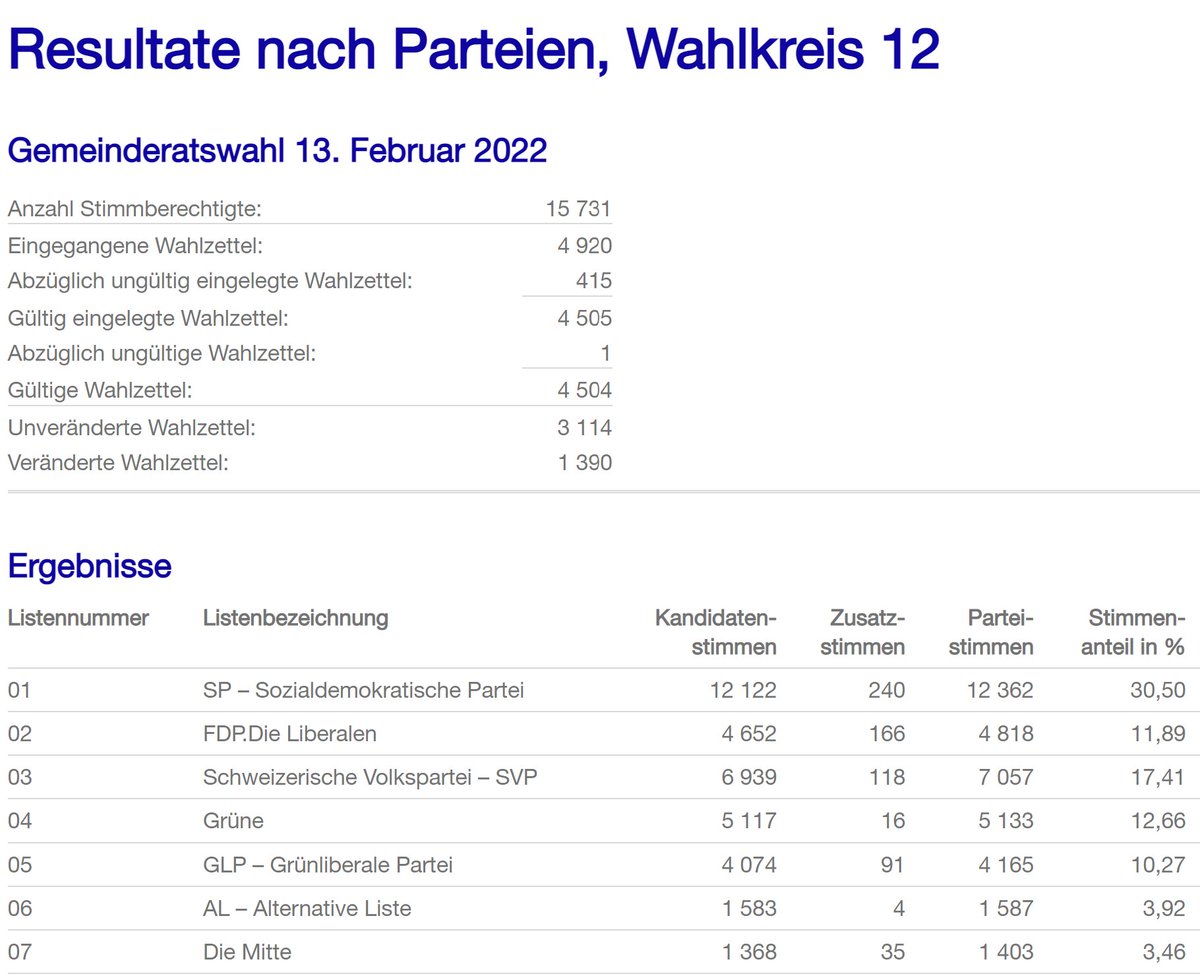
Task: Click GLP candidate votes 4 074
Action: pyautogui.click(x=749, y=864)
